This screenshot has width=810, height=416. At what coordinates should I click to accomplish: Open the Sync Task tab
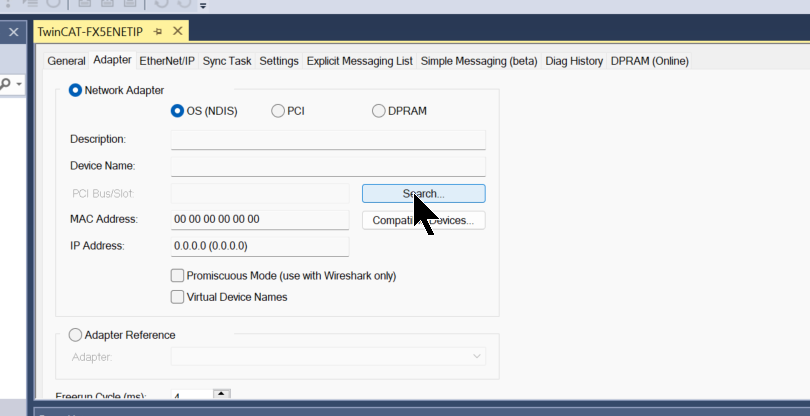pyautogui.click(x=227, y=61)
